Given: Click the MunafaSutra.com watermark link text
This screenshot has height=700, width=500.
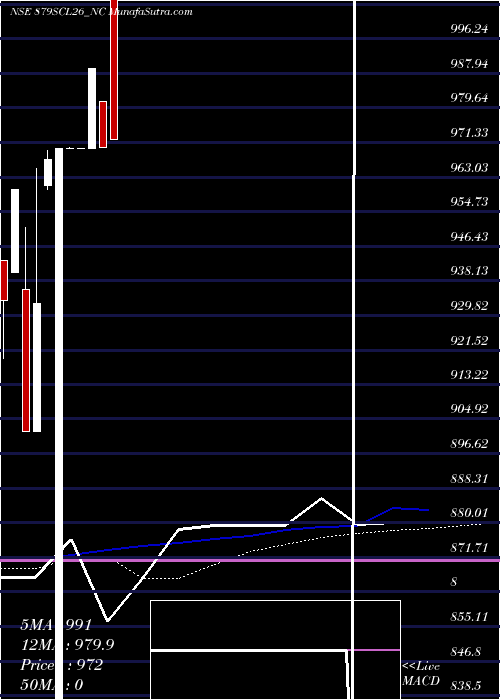Looking at the screenshot, I should click(151, 12).
